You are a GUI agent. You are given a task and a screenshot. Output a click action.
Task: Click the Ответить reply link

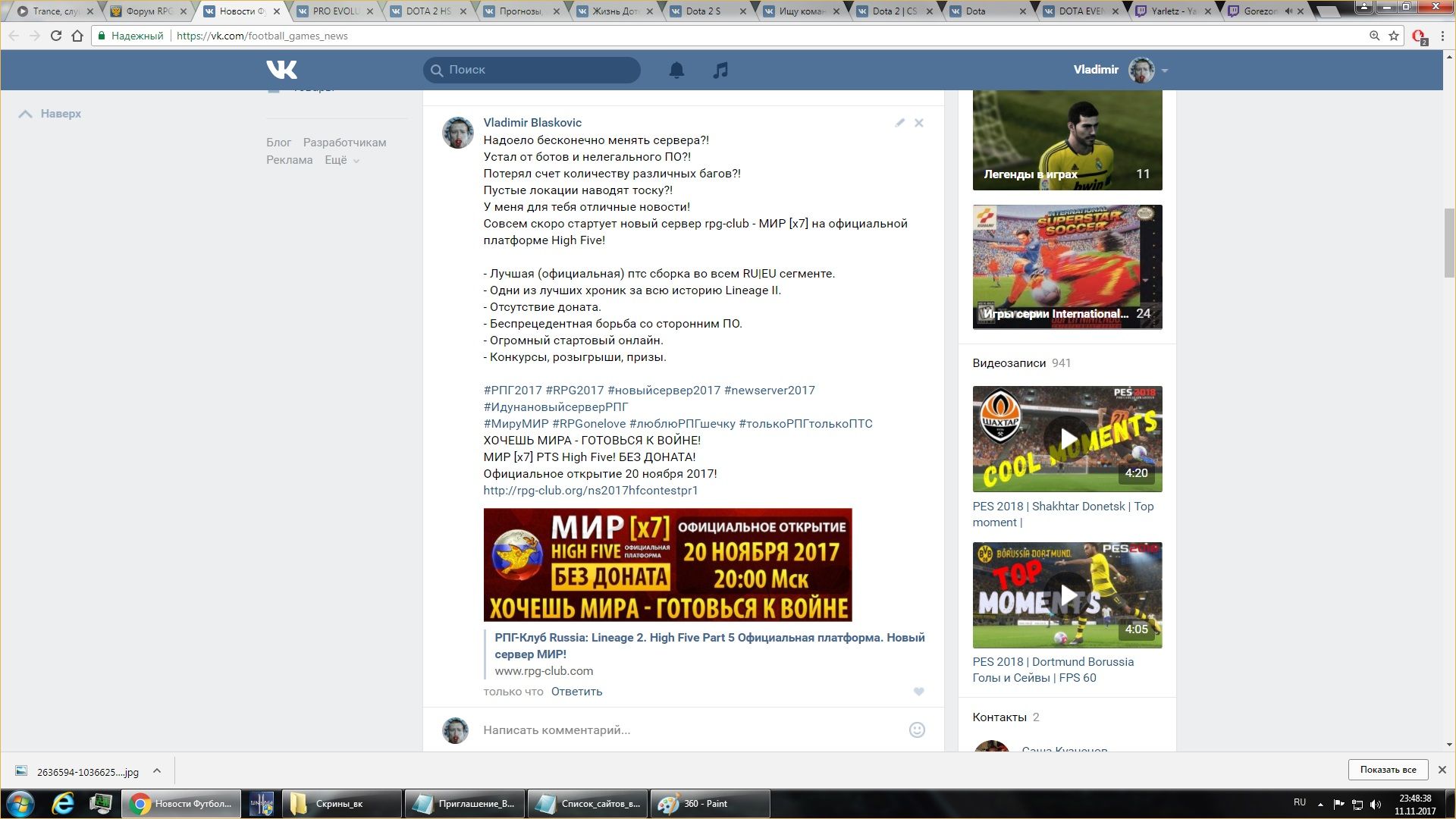coord(576,692)
